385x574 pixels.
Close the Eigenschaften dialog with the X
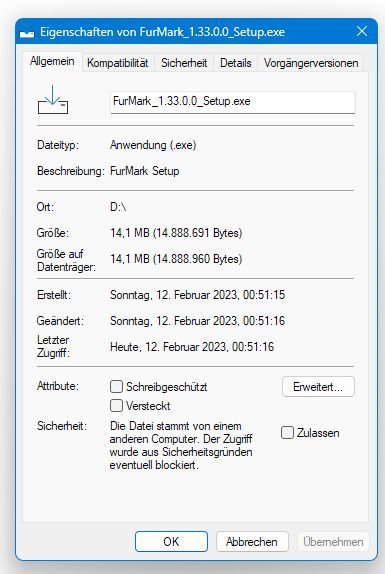[362, 31]
